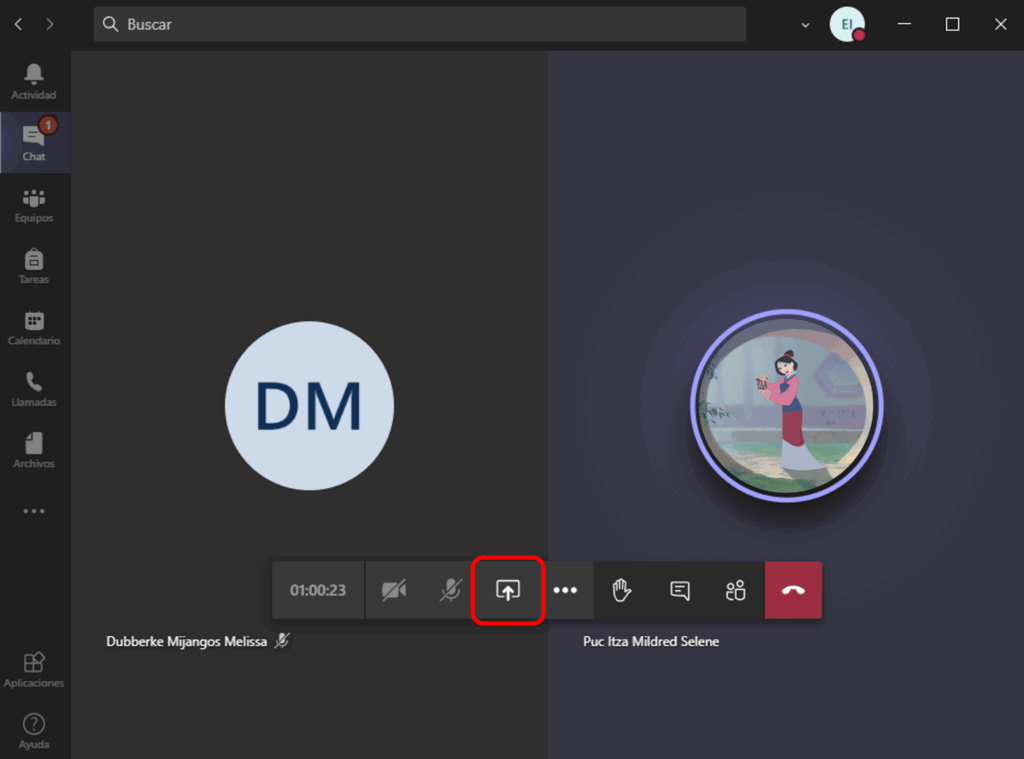The width and height of the screenshot is (1024, 759).
Task: Unmute the microphone
Action: coord(451,590)
